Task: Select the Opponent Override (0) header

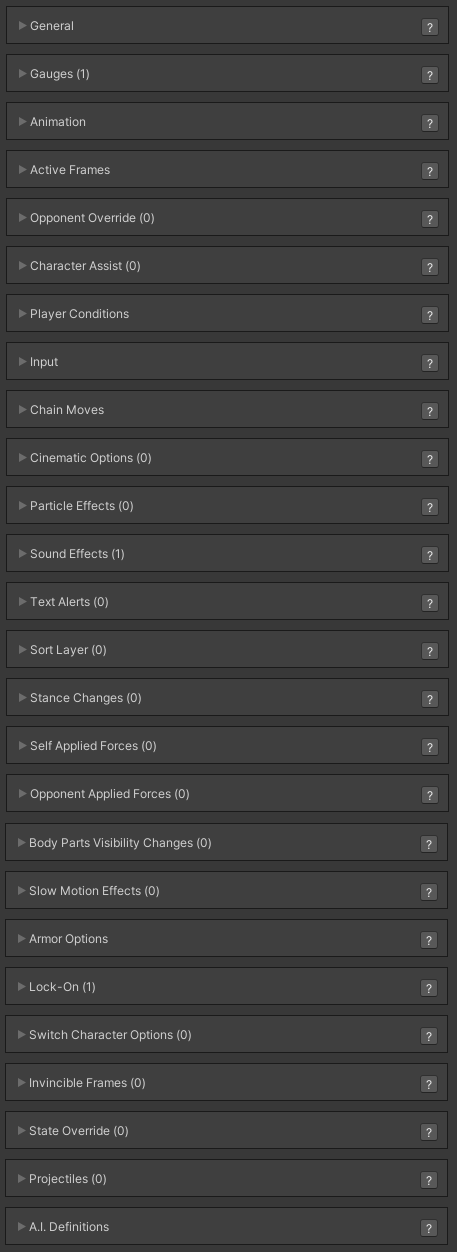Action: tap(228, 218)
